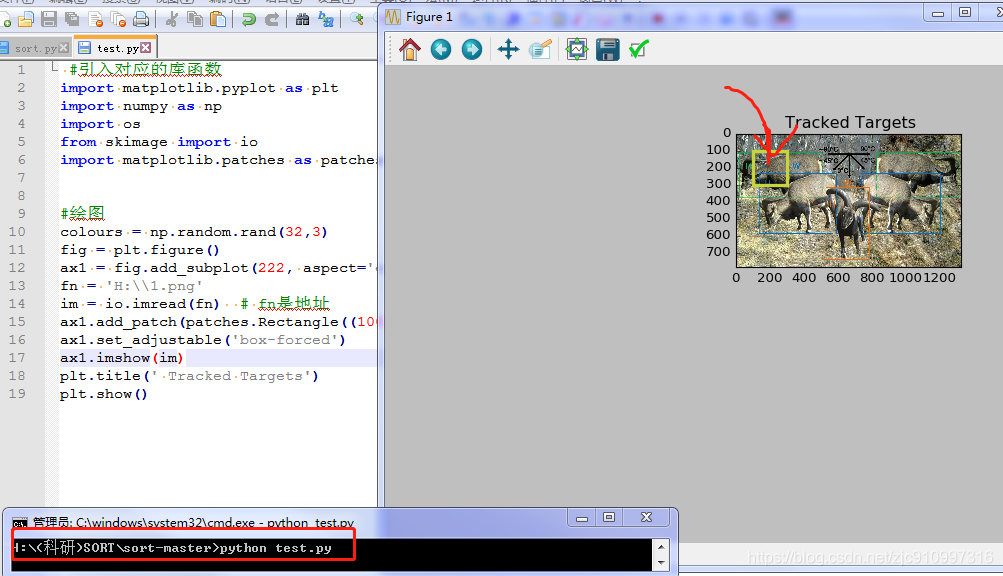The width and height of the screenshot is (1003, 576).
Task: Click the green checkmark icon in Figure 1
Action: point(640,48)
